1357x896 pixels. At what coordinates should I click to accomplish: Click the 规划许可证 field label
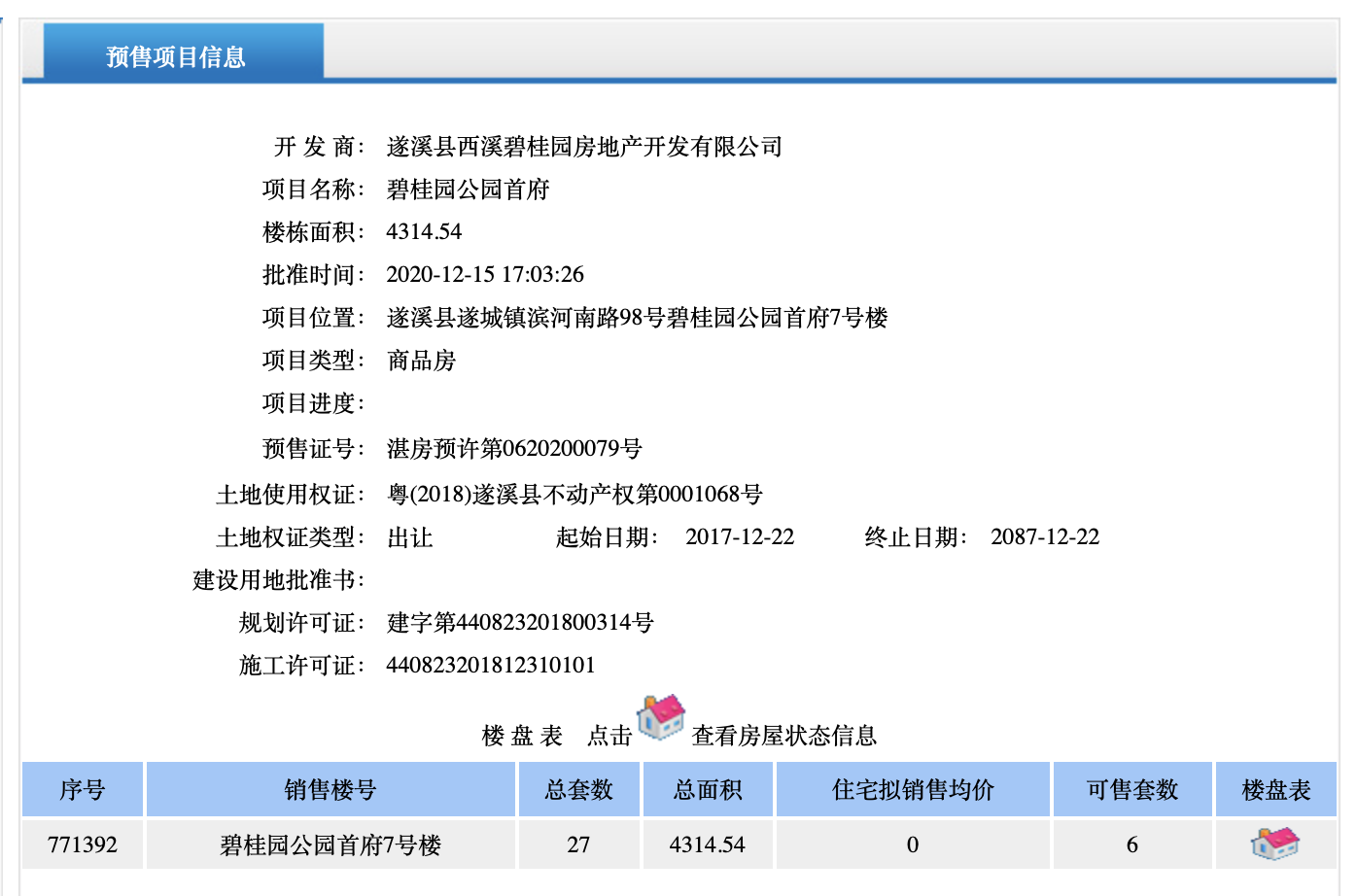click(x=301, y=623)
